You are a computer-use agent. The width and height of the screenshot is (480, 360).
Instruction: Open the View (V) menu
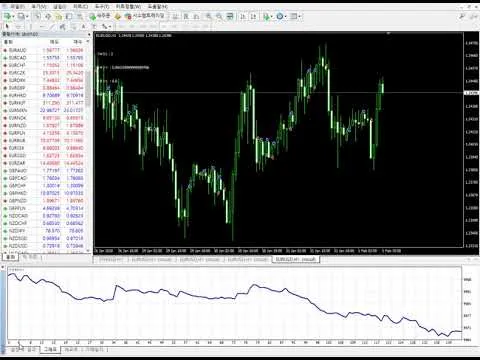(x=39, y=7)
